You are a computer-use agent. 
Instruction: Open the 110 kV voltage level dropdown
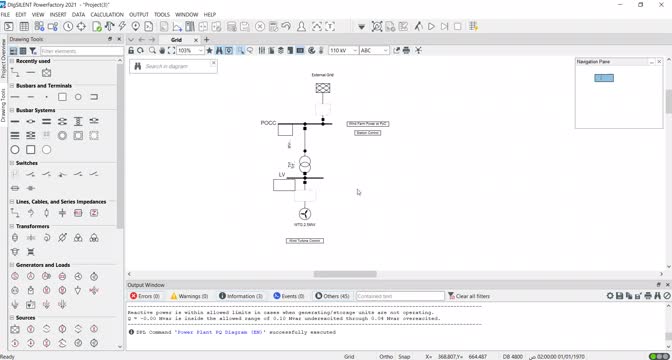click(x=343, y=51)
